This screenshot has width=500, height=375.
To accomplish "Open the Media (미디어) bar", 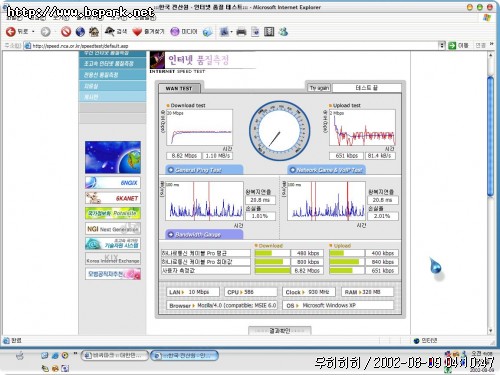I will (x=184, y=32).
